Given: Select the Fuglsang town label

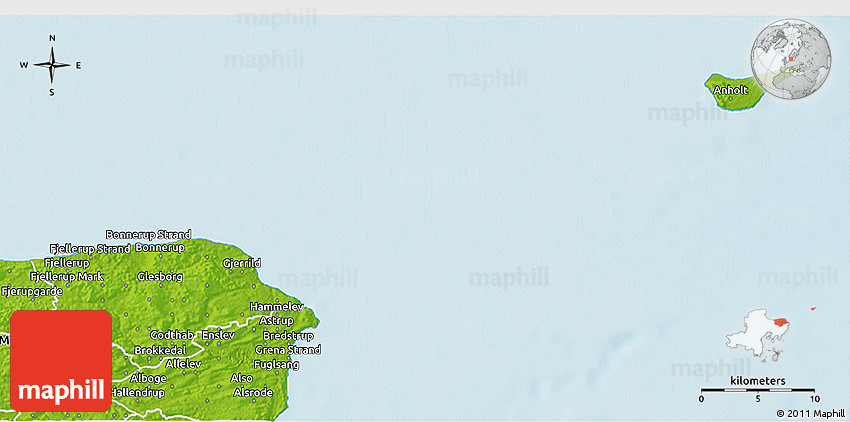Looking at the screenshot, I should [279, 364].
